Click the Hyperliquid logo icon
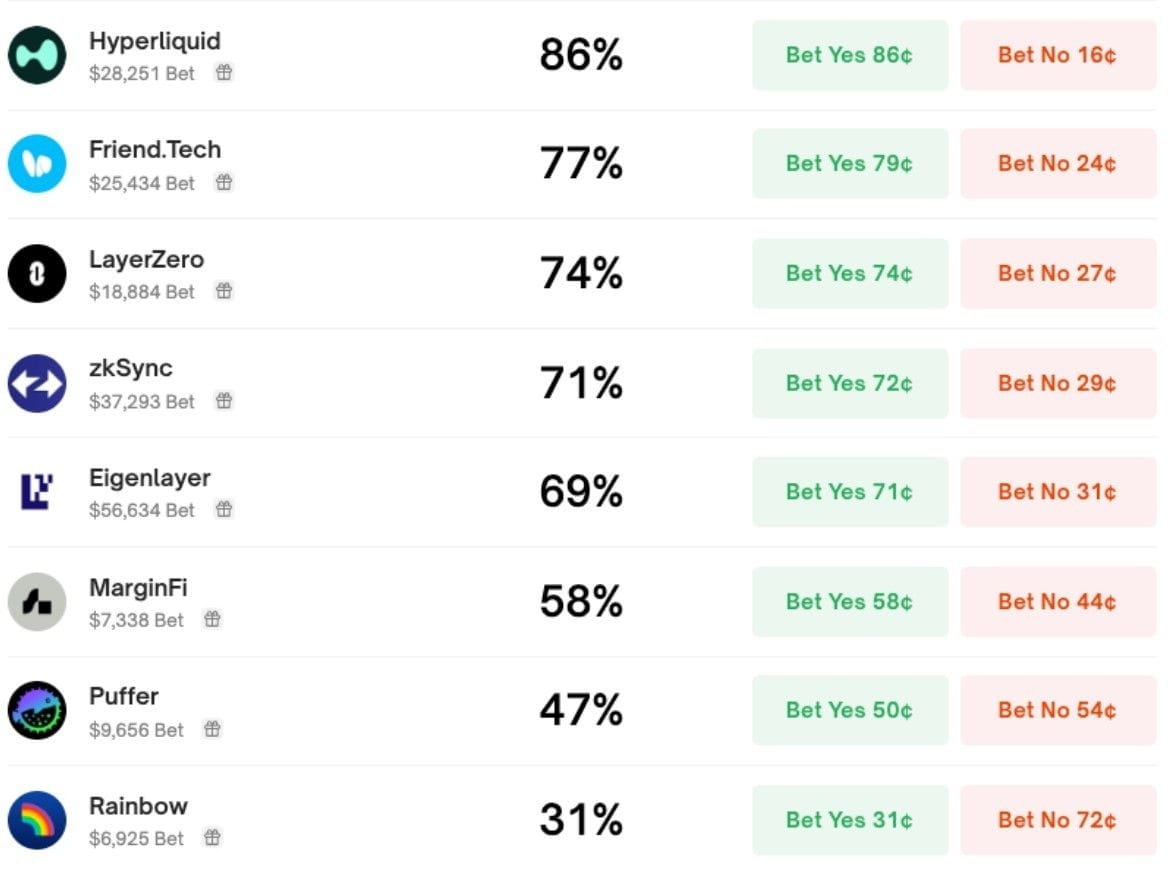The image size is (1168, 871). coord(37,55)
